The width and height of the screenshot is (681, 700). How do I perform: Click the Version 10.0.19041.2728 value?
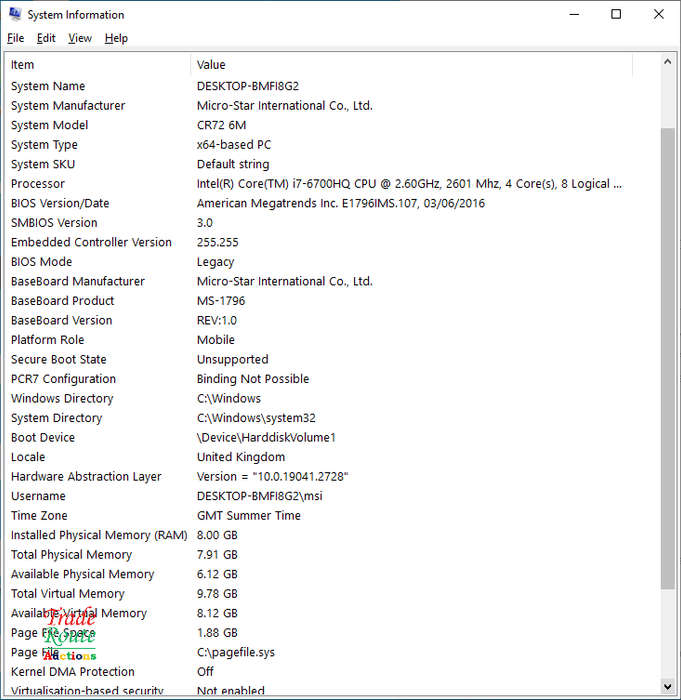272,477
